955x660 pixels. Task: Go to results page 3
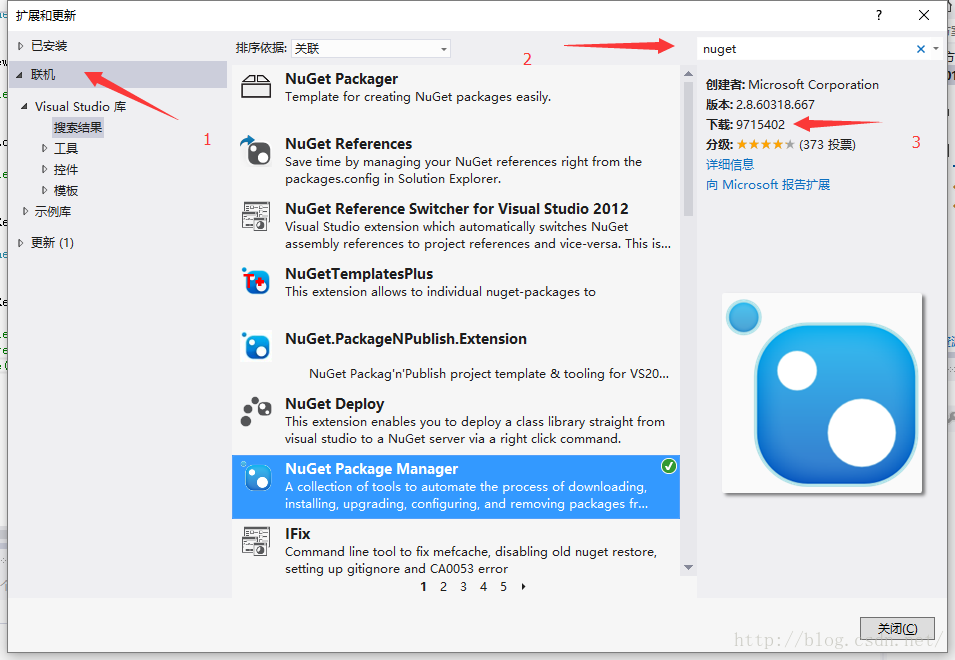(463, 587)
